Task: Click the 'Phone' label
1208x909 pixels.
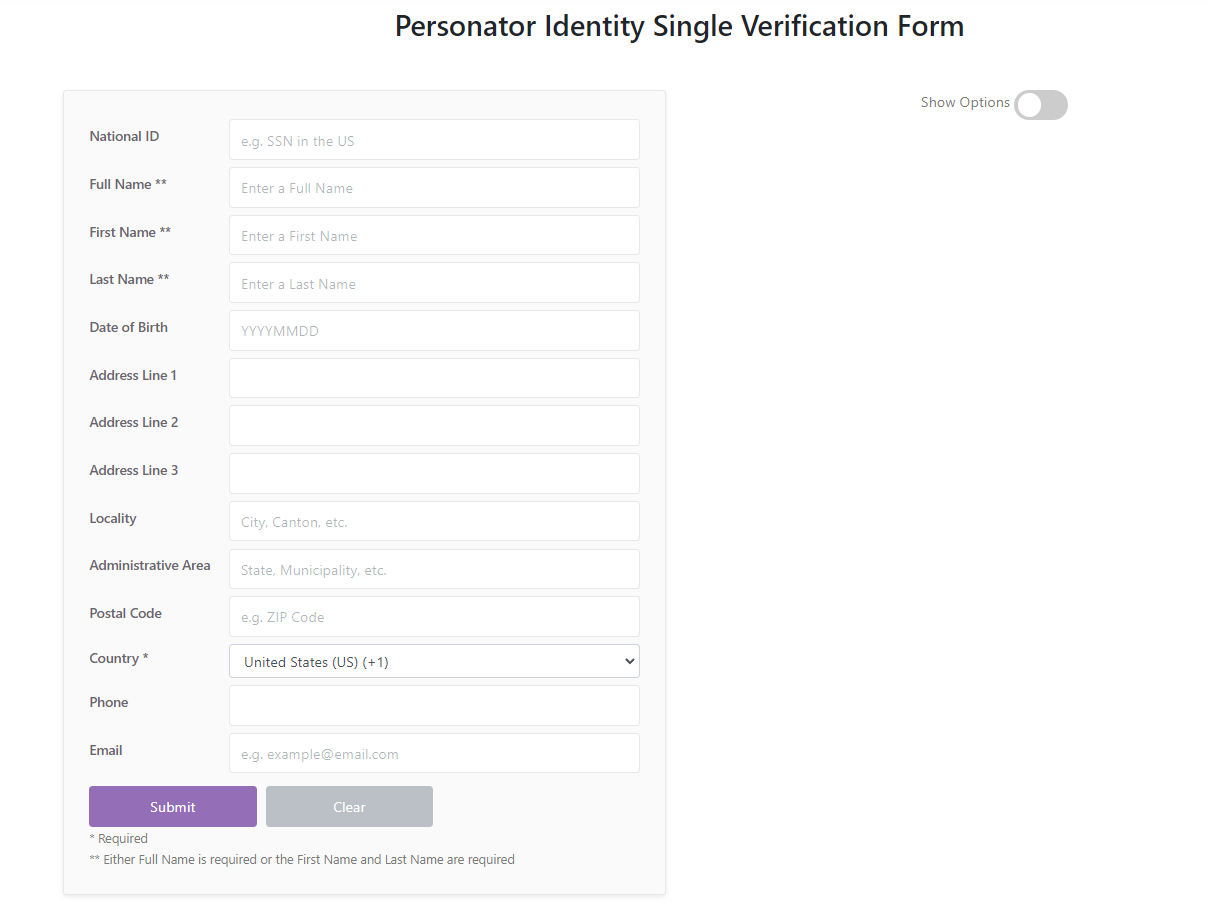Action: 109,703
